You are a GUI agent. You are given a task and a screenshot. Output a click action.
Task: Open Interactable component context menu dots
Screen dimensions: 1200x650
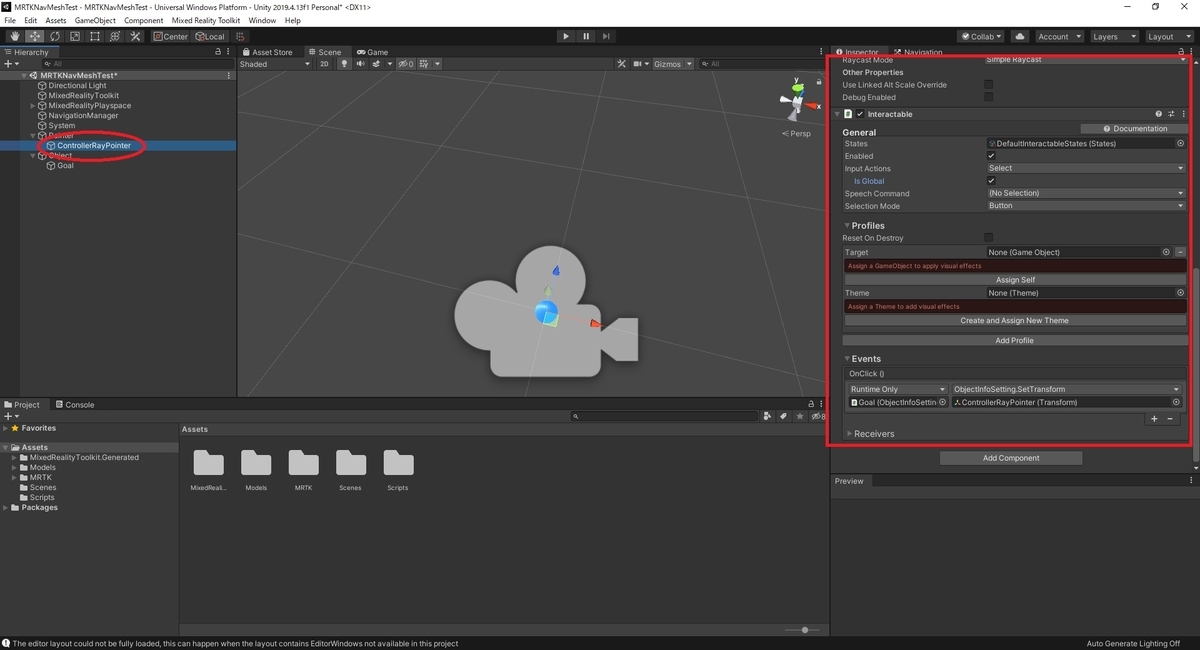click(x=1183, y=114)
